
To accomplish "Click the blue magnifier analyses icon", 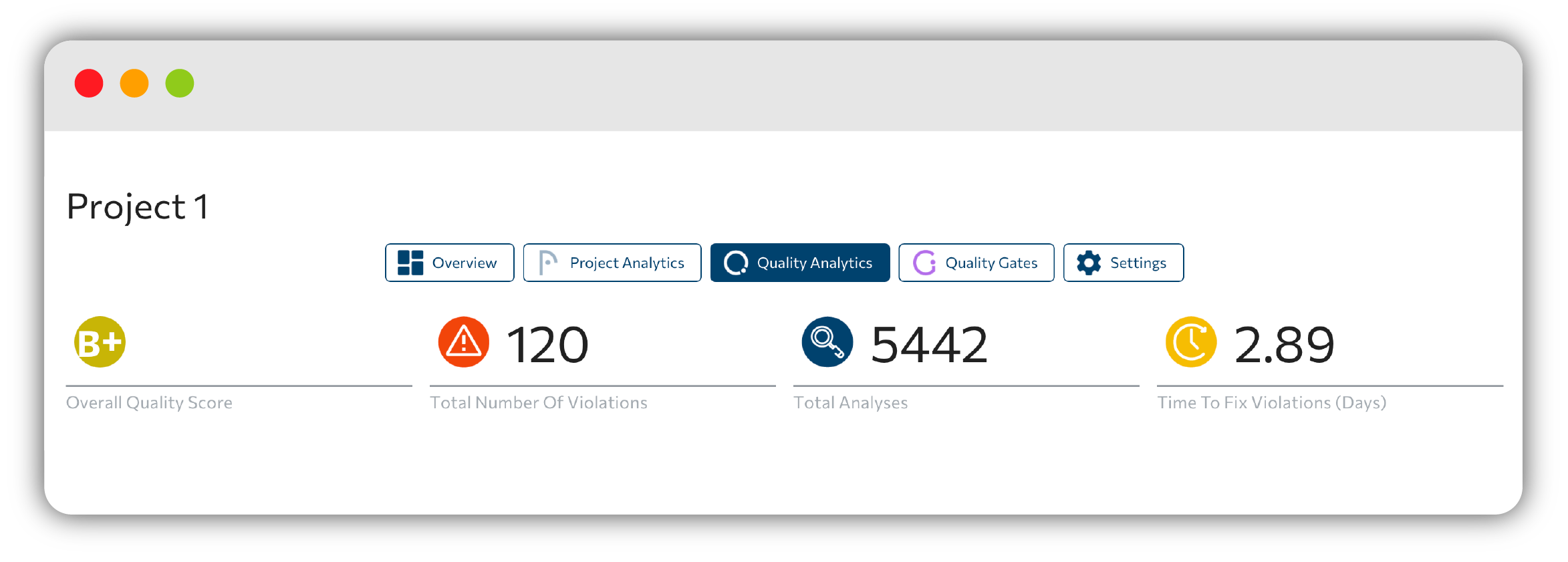I will tap(827, 342).
